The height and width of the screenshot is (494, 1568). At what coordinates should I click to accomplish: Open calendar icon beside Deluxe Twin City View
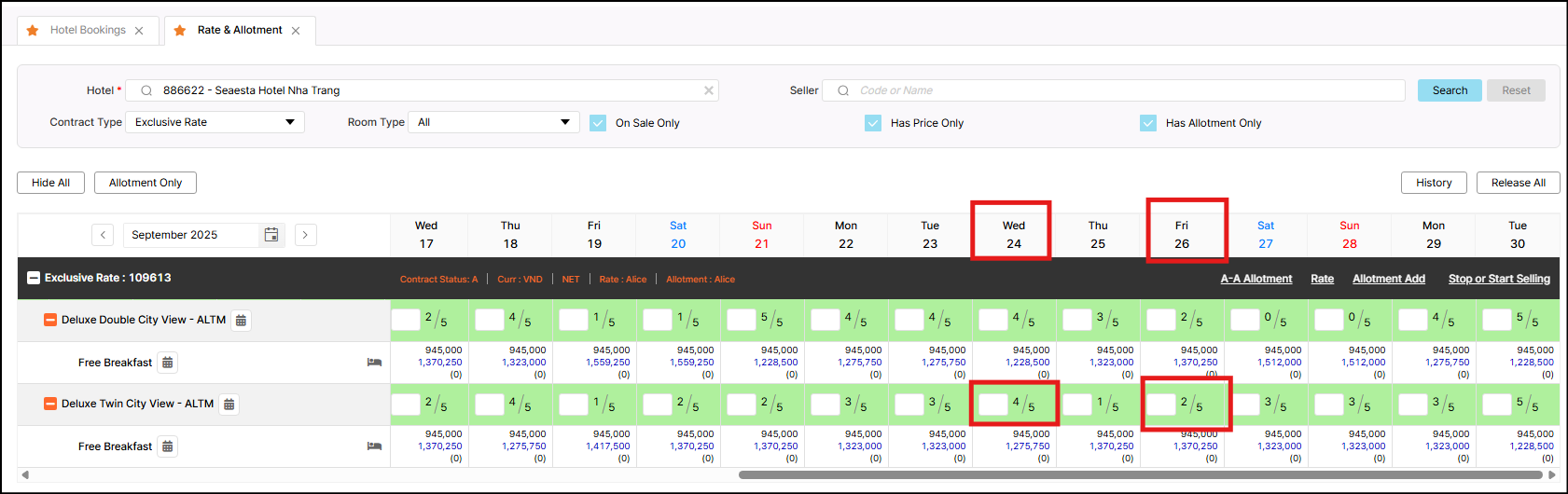coord(229,405)
